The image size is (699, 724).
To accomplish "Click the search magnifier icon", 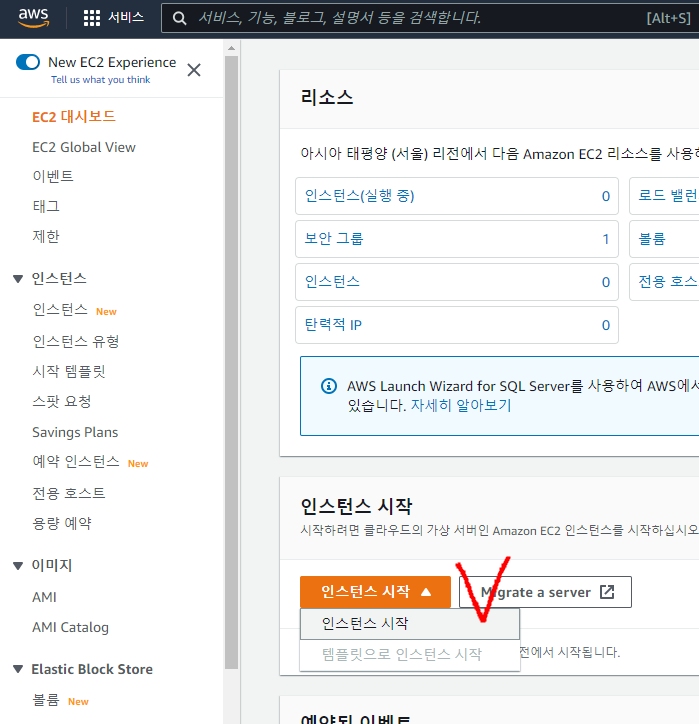I will pos(179,18).
